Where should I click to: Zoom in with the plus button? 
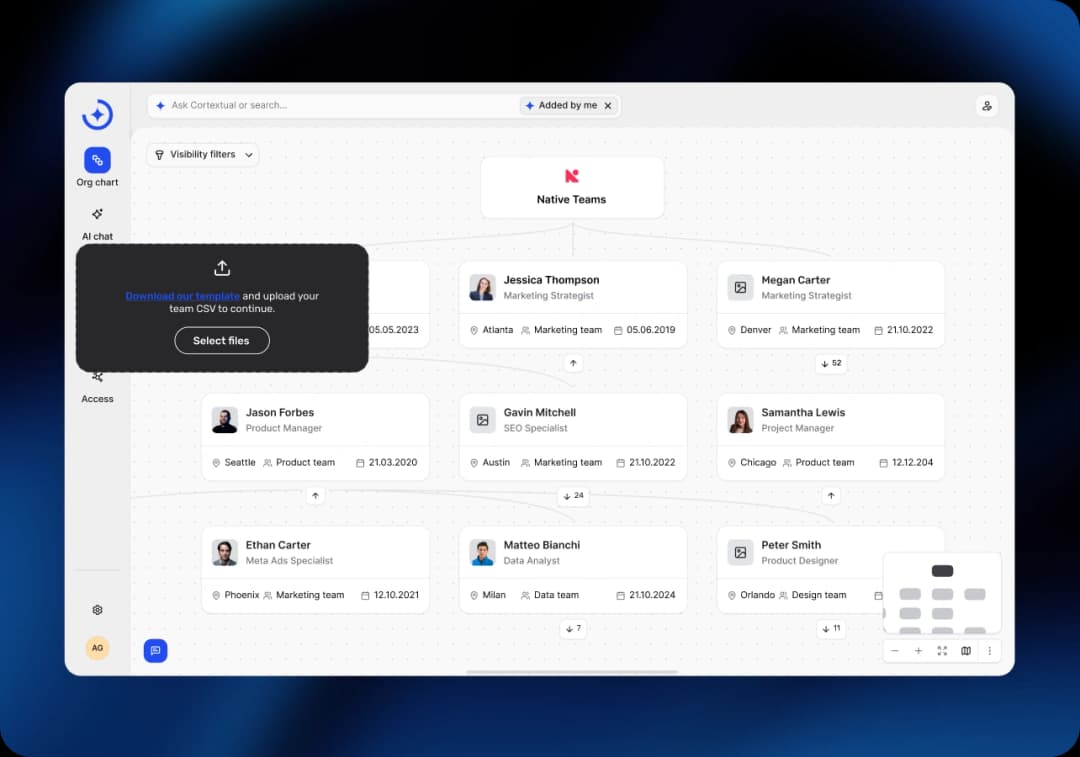[x=918, y=651]
